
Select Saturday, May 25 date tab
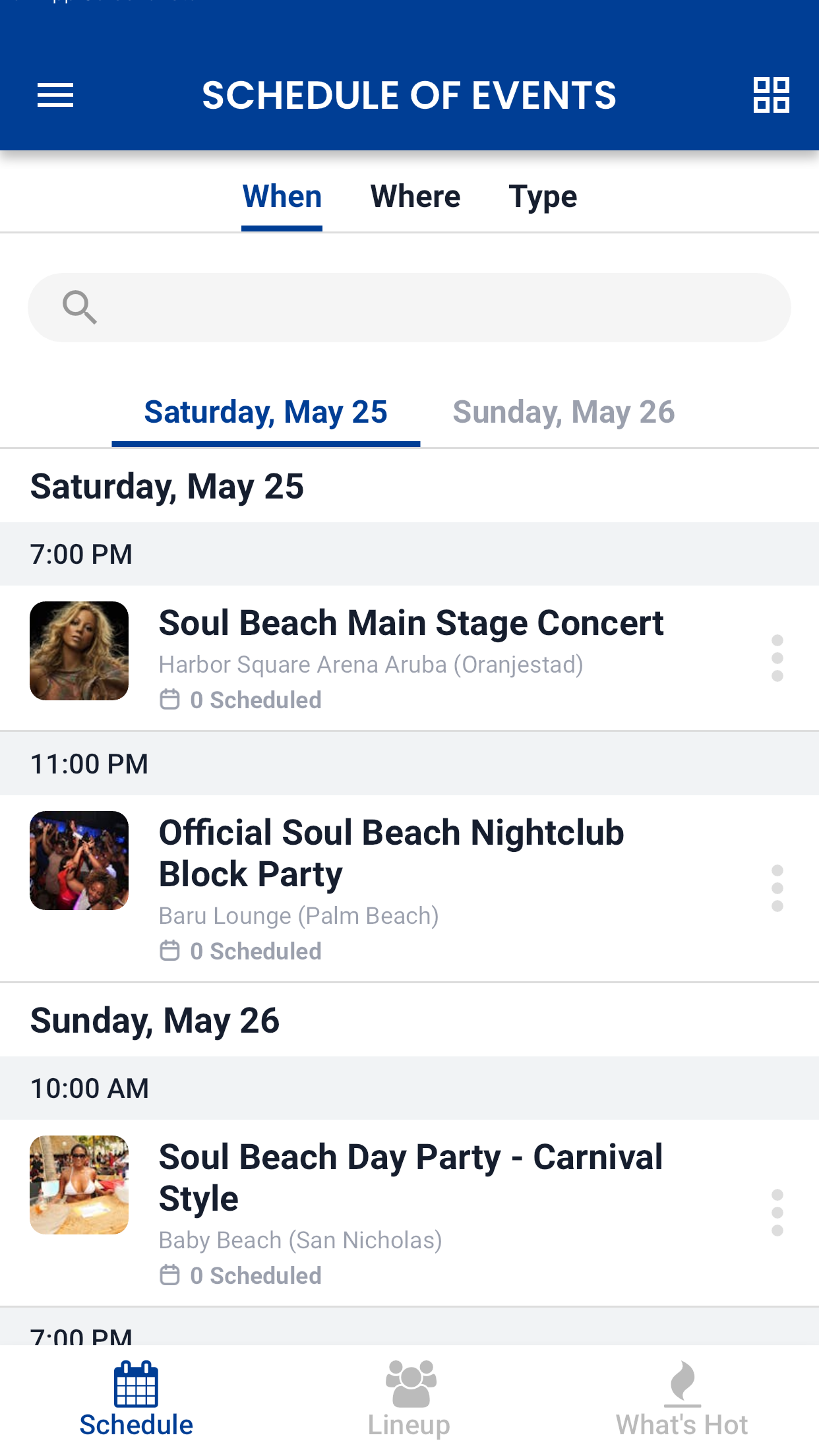pyautogui.click(x=266, y=412)
